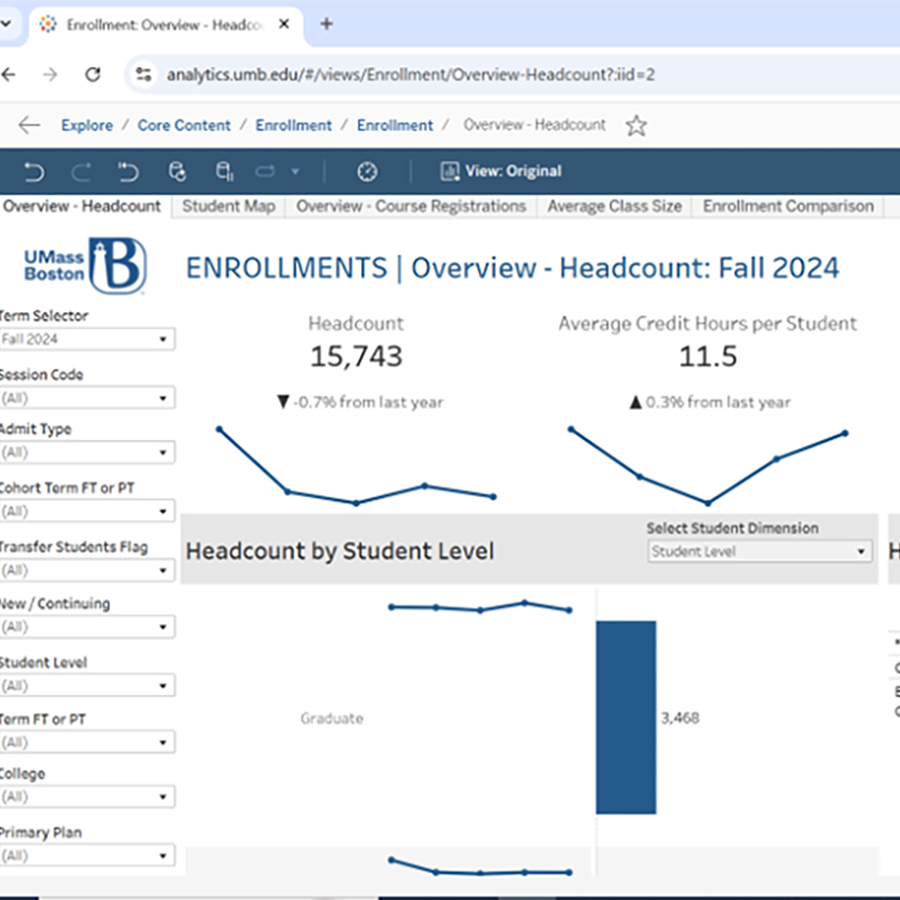This screenshot has width=900, height=900.
Task: Pause automatic updates via the pause icon
Action: pos(223,172)
